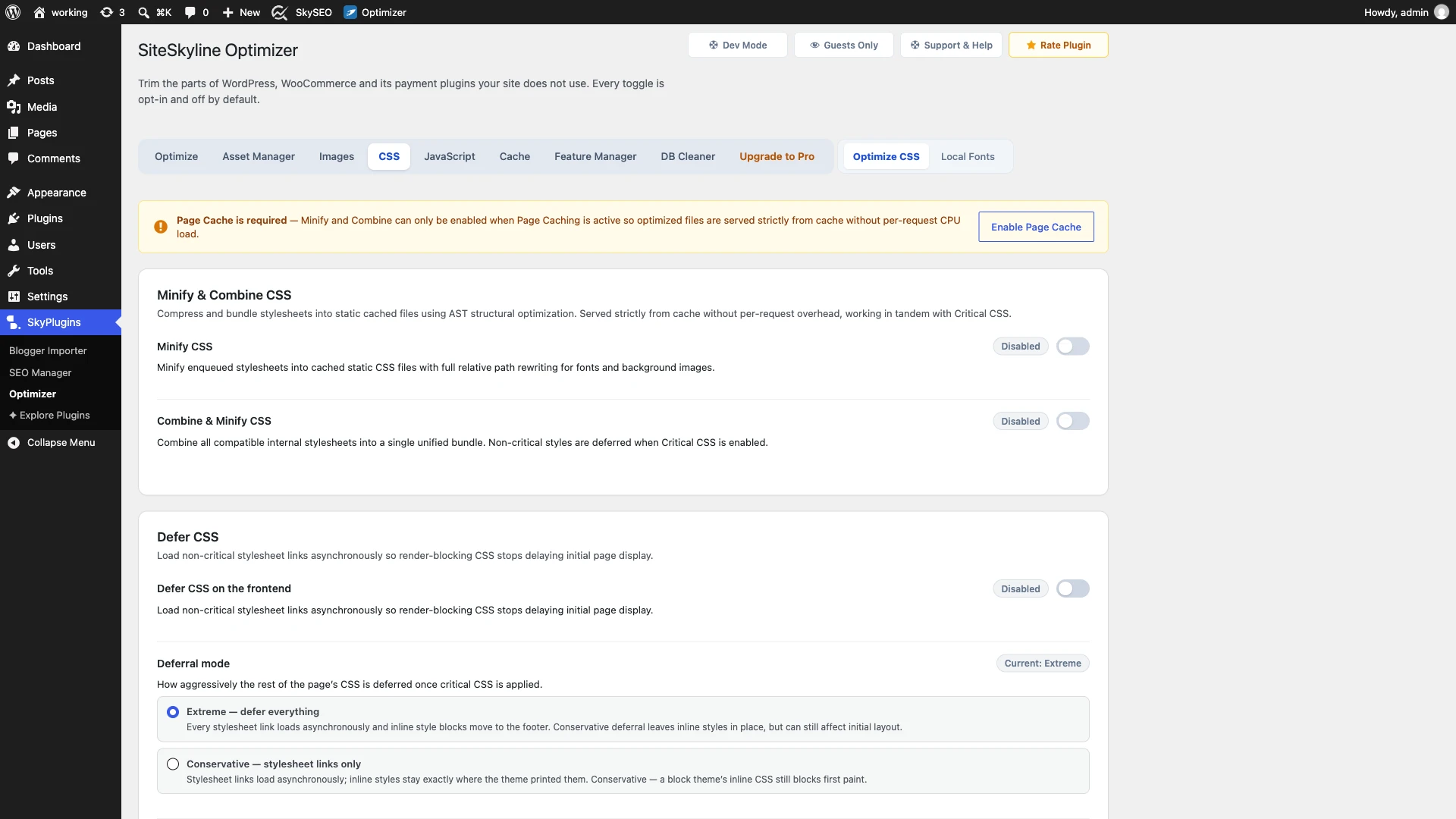Click the Enable Page Cache button
This screenshot has height=819, width=1456.
(1036, 227)
